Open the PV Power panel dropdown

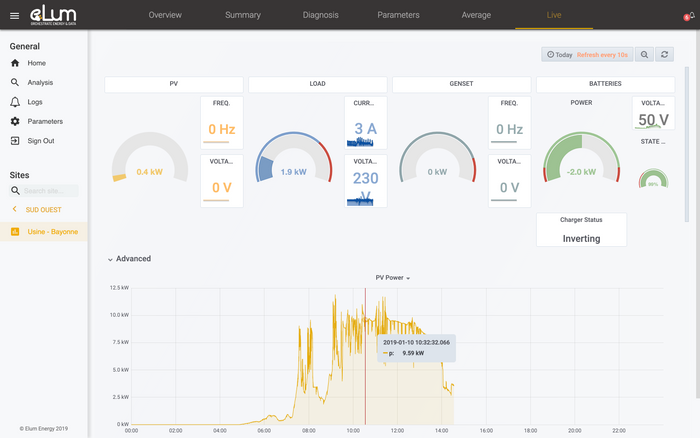pyautogui.click(x=393, y=278)
